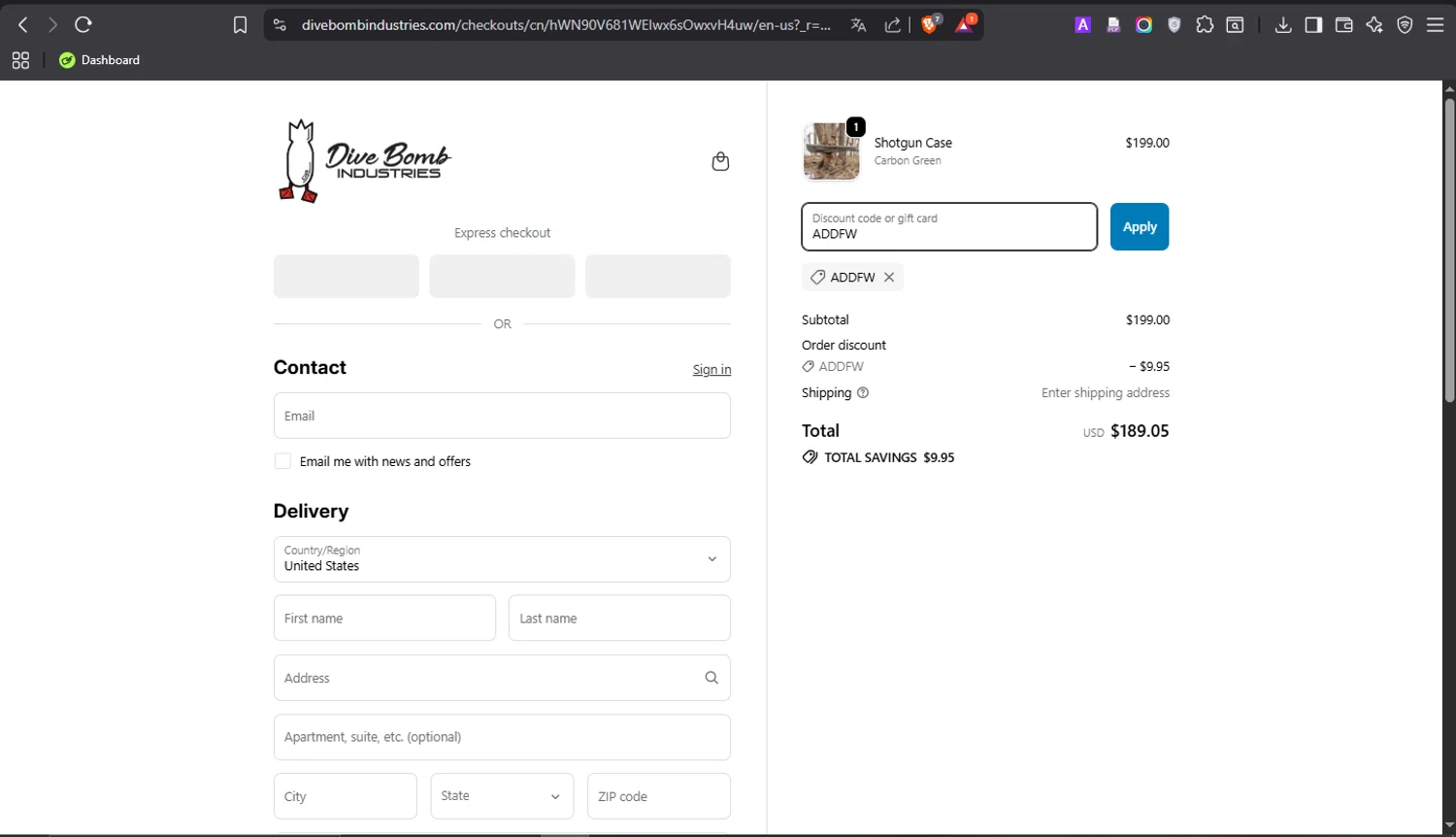
Task: Bookmark this page
Action: point(241,25)
